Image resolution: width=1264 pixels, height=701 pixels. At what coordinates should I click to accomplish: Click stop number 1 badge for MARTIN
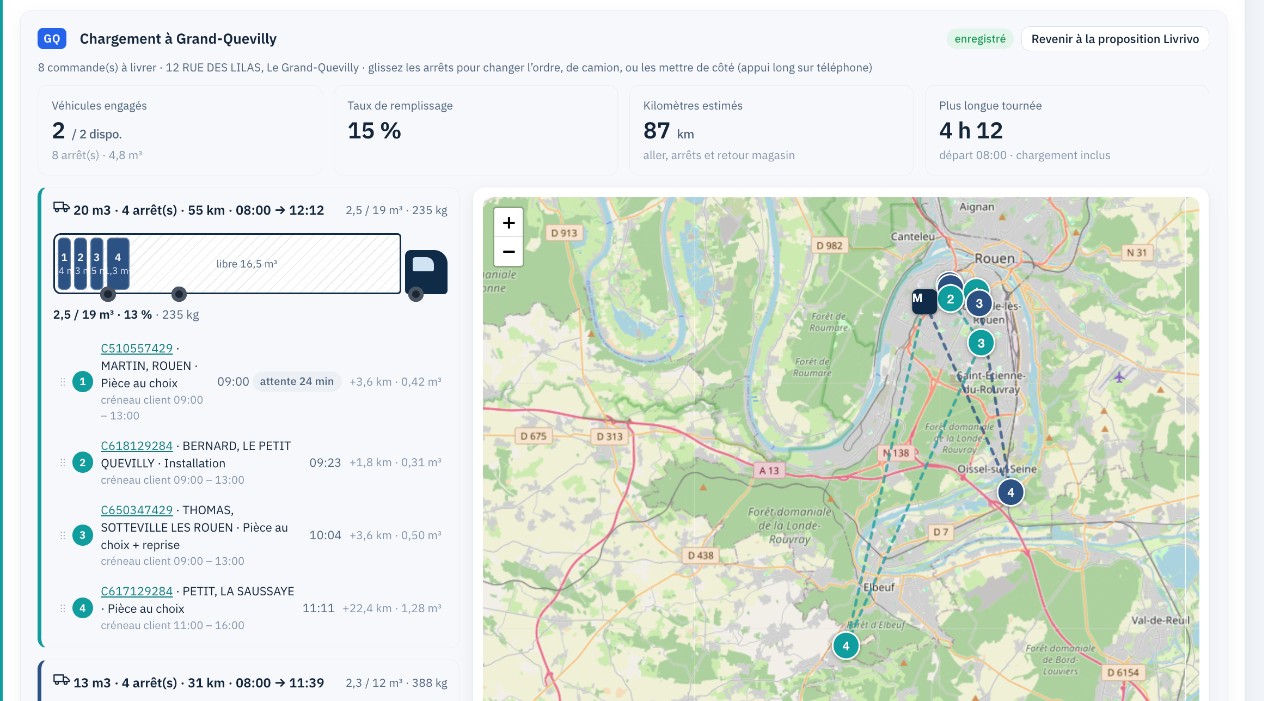click(x=83, y=382)
